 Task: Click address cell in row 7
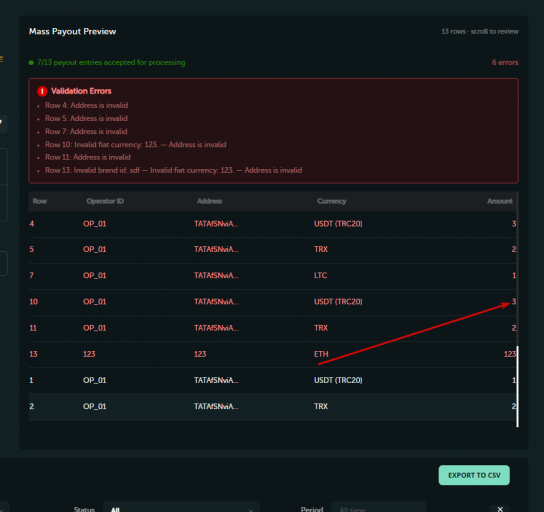(x=216, y=275)
